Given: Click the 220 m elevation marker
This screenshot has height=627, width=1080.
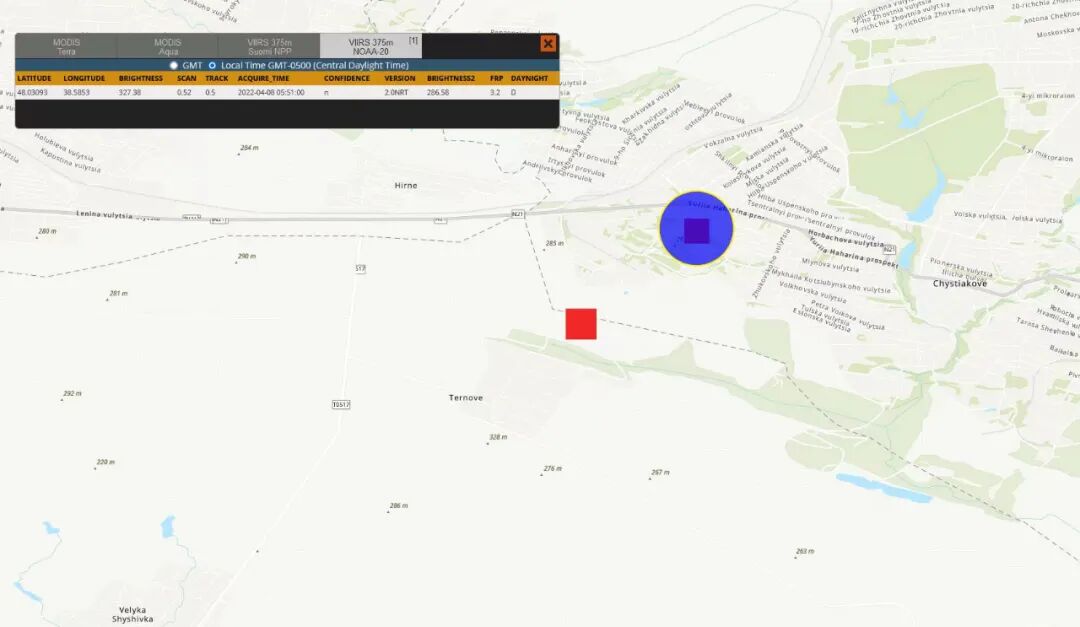Looking at the screenshot, I should click(x=105, y=462).
